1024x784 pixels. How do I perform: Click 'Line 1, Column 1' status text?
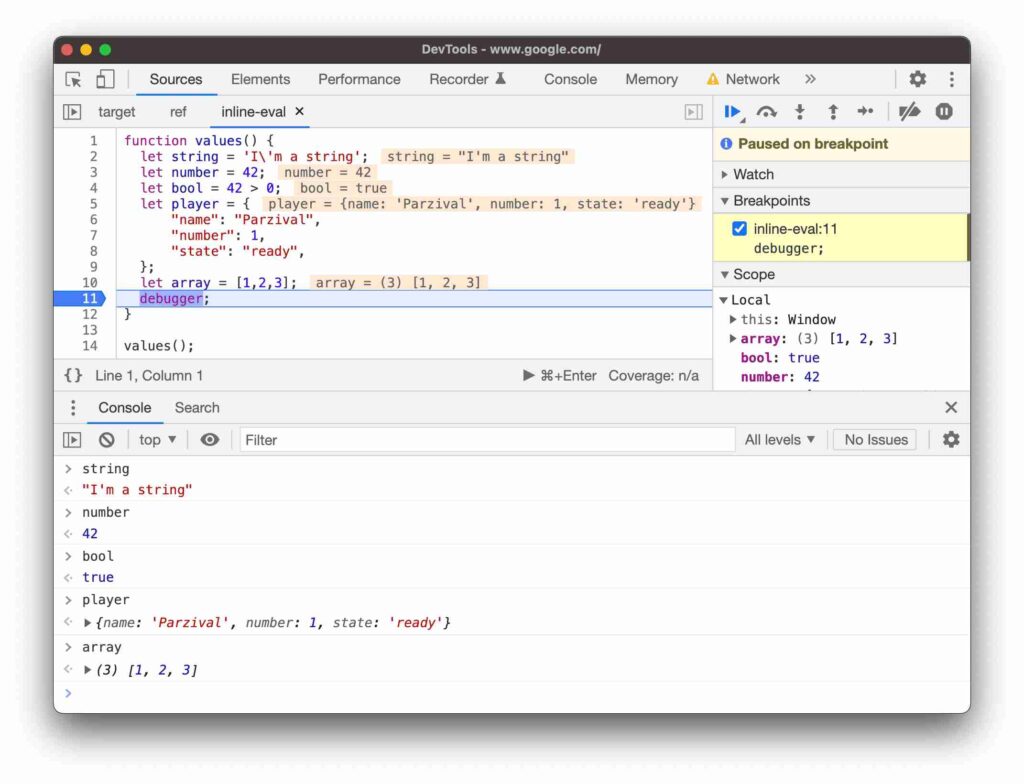click(x=149, y=376)
